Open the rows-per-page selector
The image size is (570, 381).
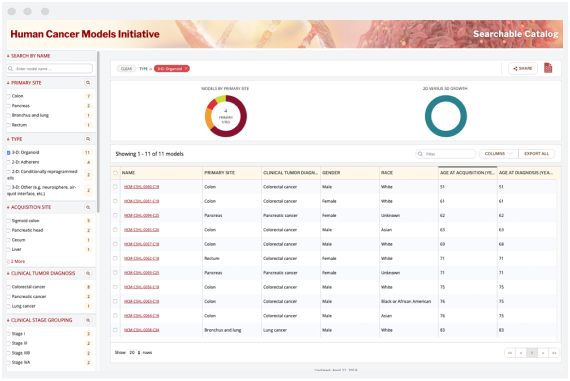135,353
